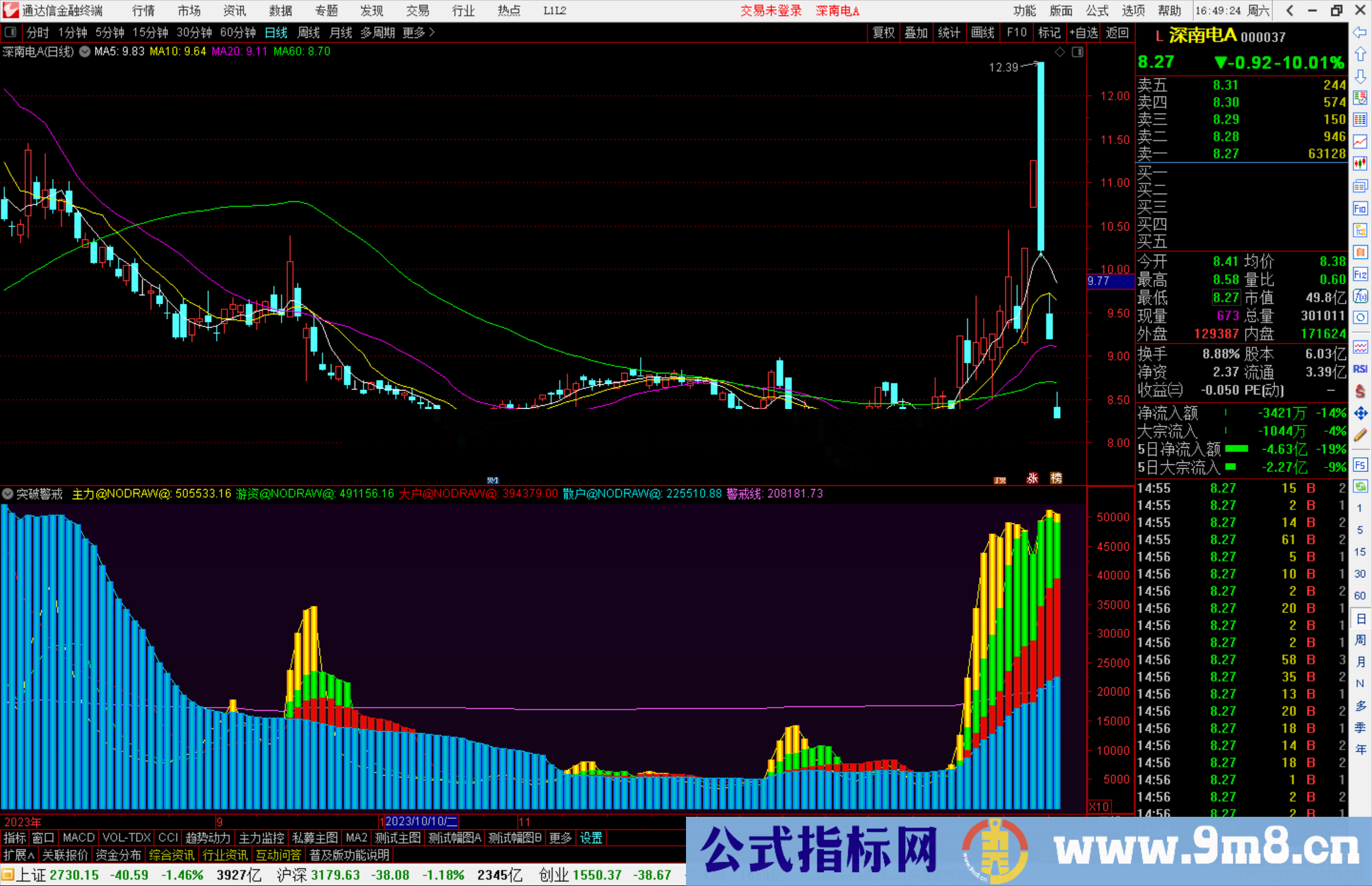1372x886 pixels.
Task: Click 设置 in the indicator bar
Action: point(591,838)
